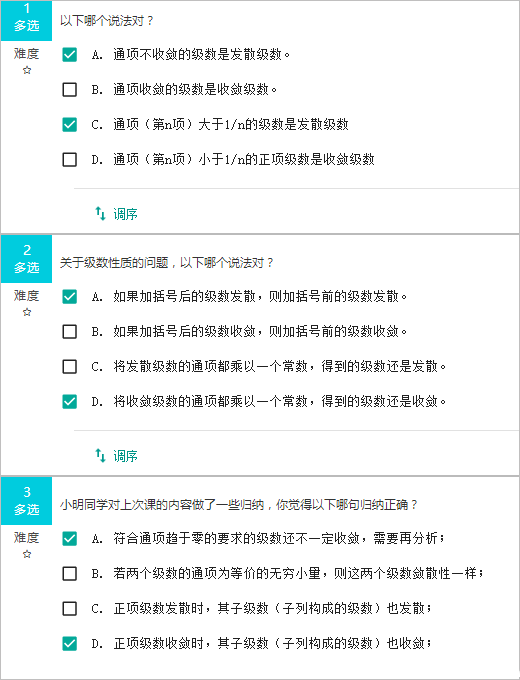Click the reorder arrows icon under question 1
Screen dimensions: 520x680
pyautogui.click(x=100, y=213)
